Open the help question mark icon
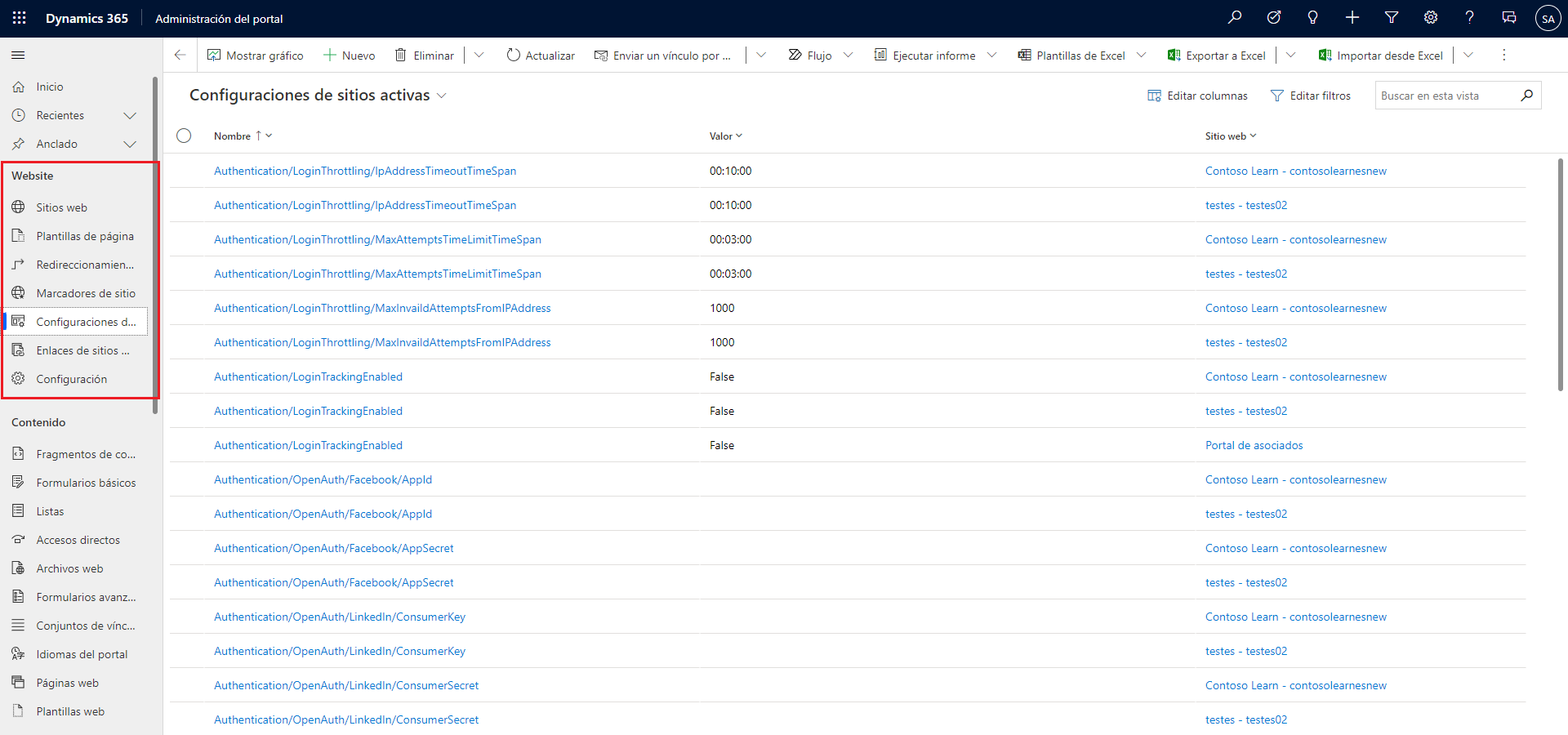1568x735 pixels. [1470, 18]
